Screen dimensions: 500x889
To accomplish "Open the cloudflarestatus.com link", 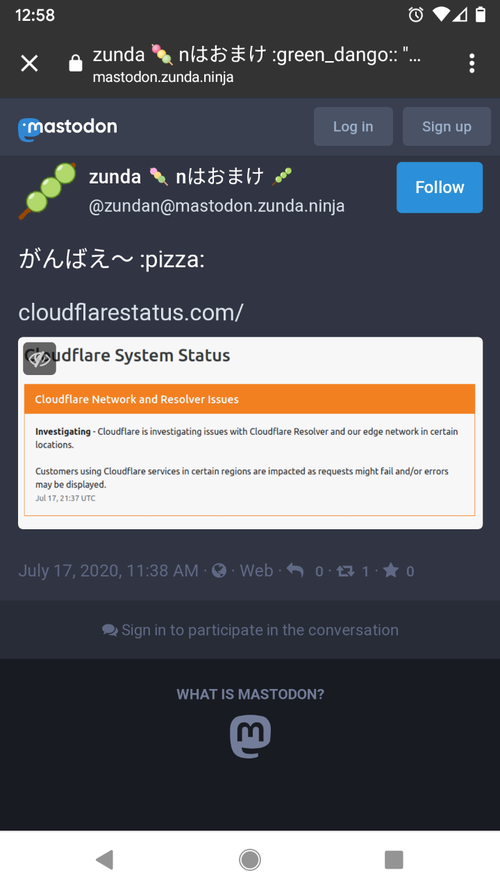I will point(131,312).
